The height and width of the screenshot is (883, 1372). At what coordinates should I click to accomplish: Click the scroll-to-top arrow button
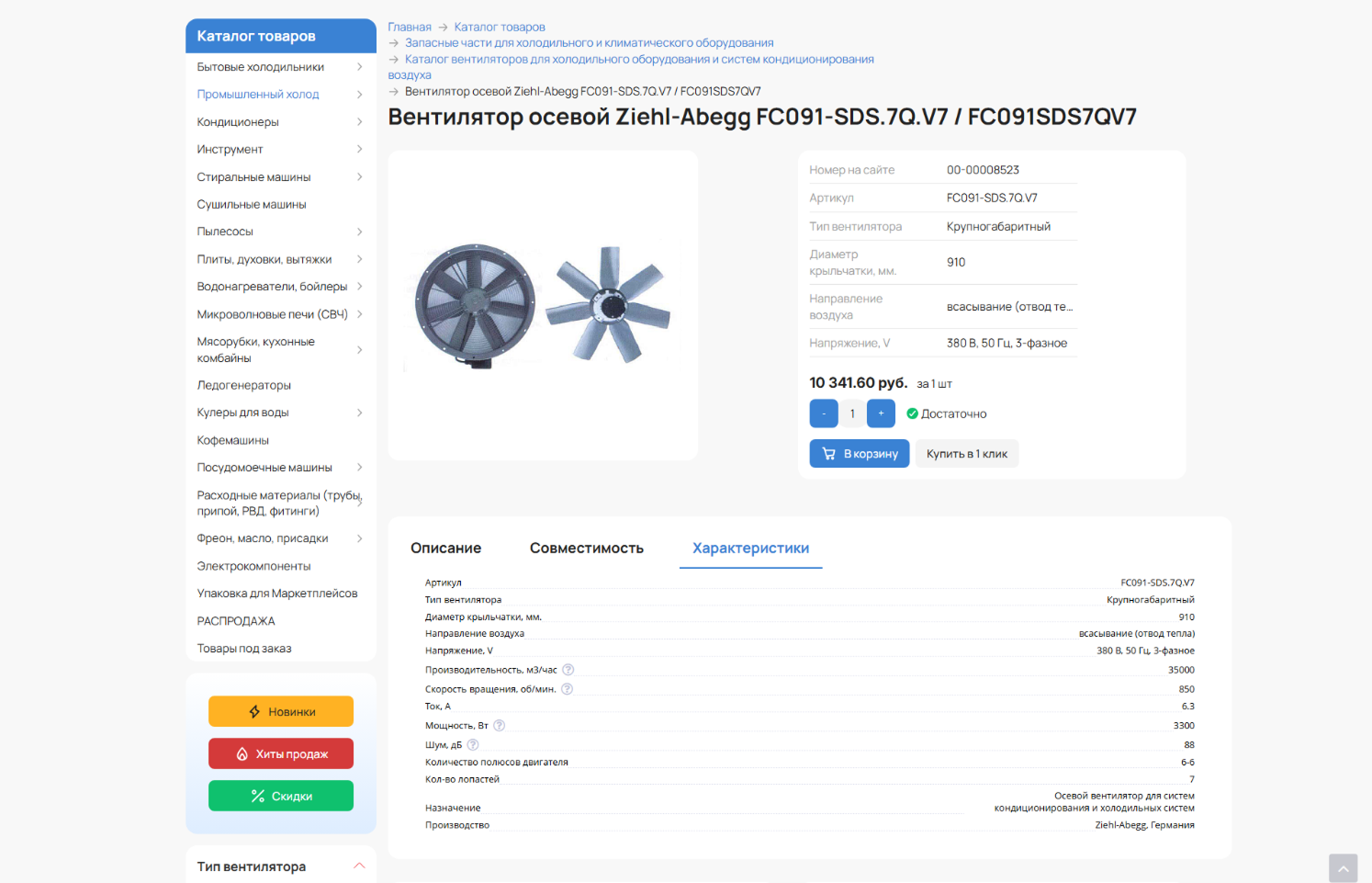coord(1343,868)
